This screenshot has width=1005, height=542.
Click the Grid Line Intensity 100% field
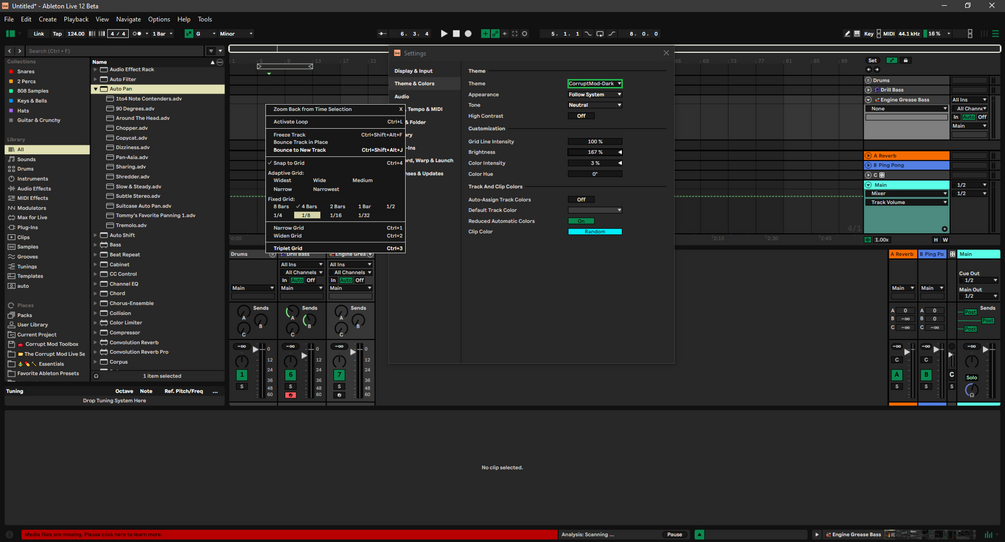[x=595, y=142]
